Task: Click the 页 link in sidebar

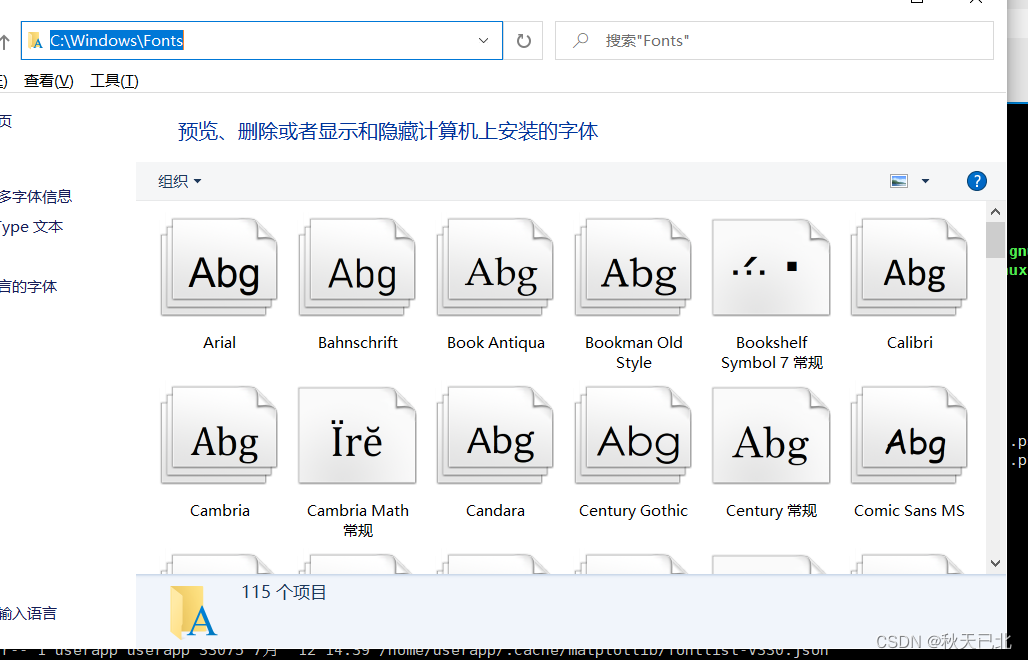Action: click(6, 121)
